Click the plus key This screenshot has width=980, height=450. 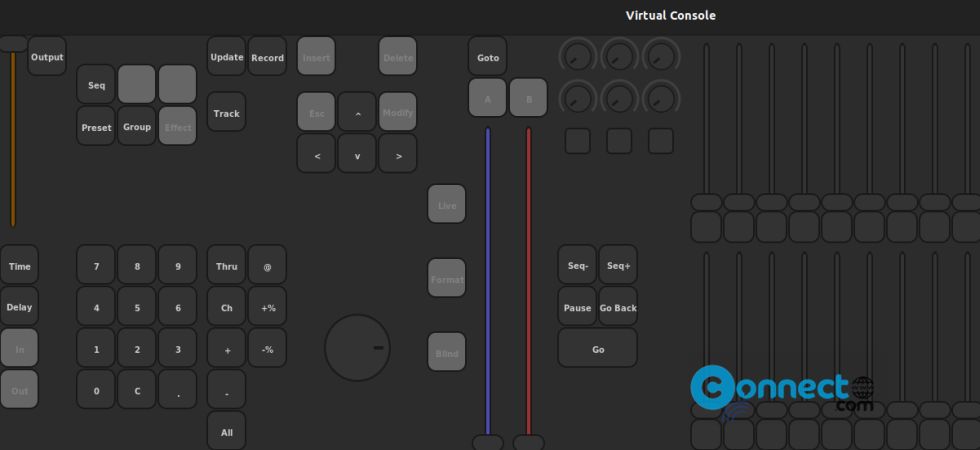pyautogui.click(x=226, y=348)
